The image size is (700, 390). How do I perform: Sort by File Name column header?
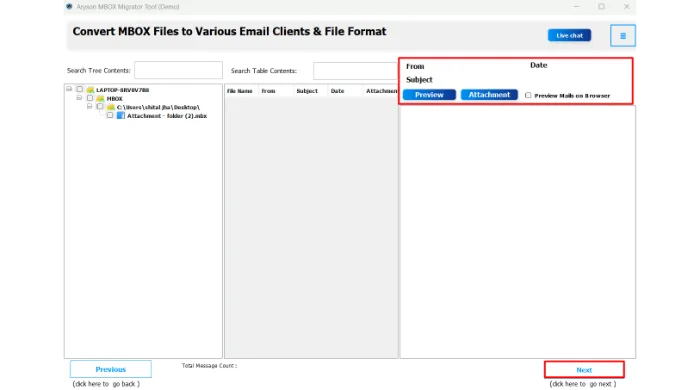click(241, 91)
